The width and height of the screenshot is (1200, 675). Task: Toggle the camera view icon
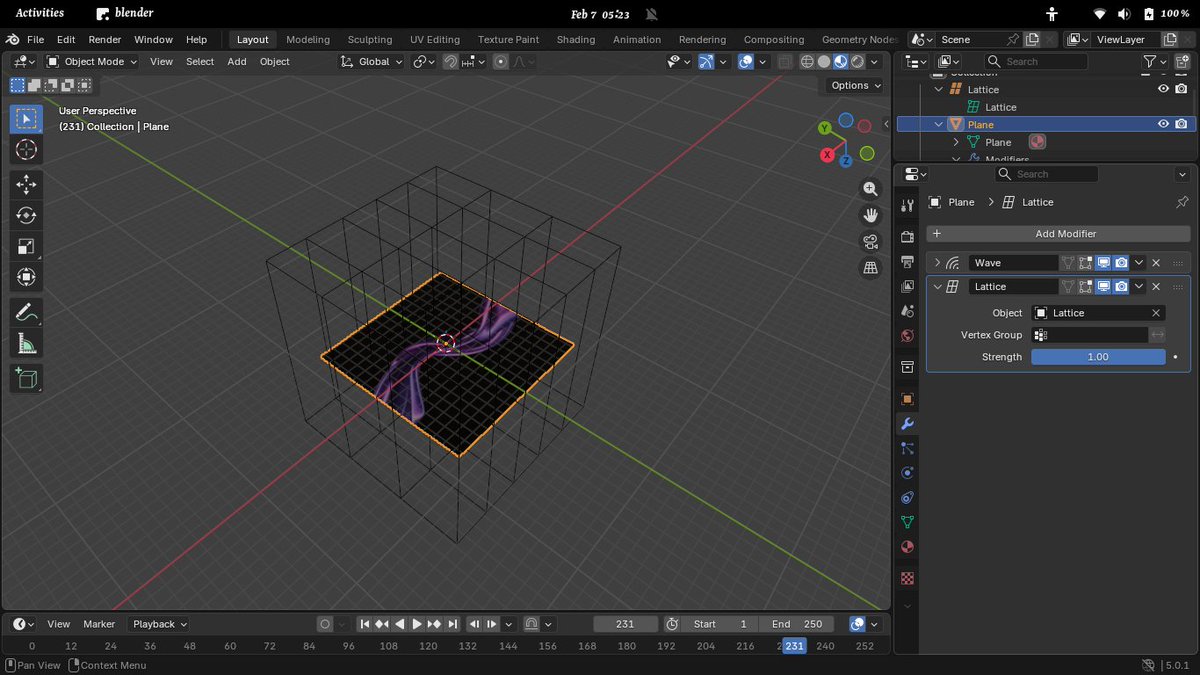coord(871,241)
